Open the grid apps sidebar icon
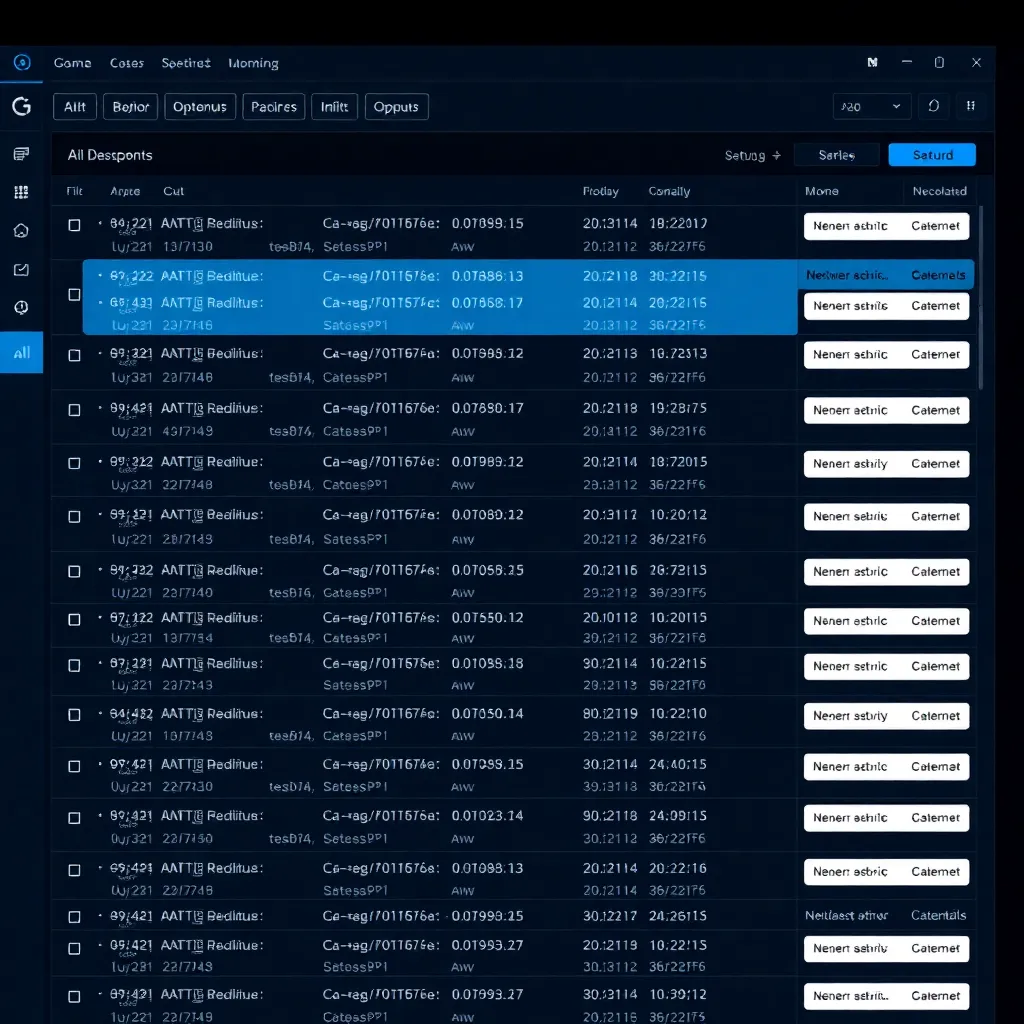The width and height of the screenshot is (1024, 1024). click(21, 192)
